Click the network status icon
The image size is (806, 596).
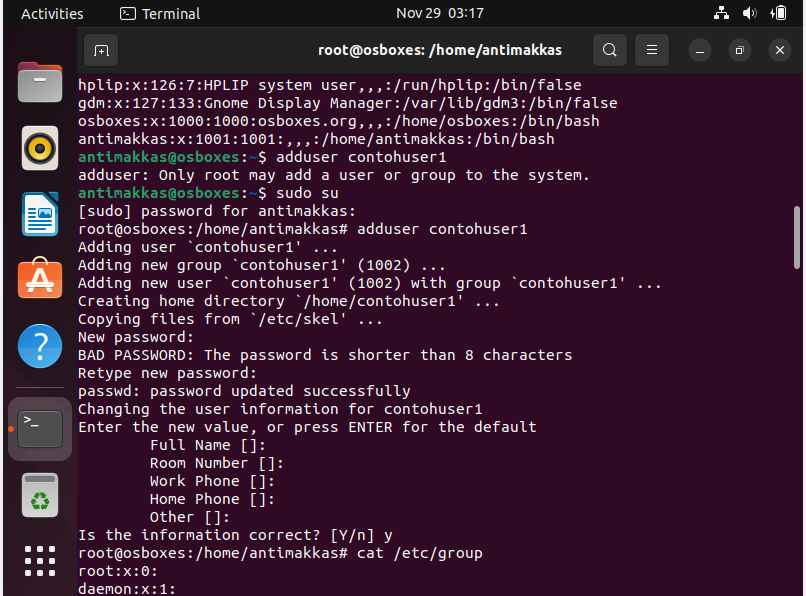click(721, 13)
